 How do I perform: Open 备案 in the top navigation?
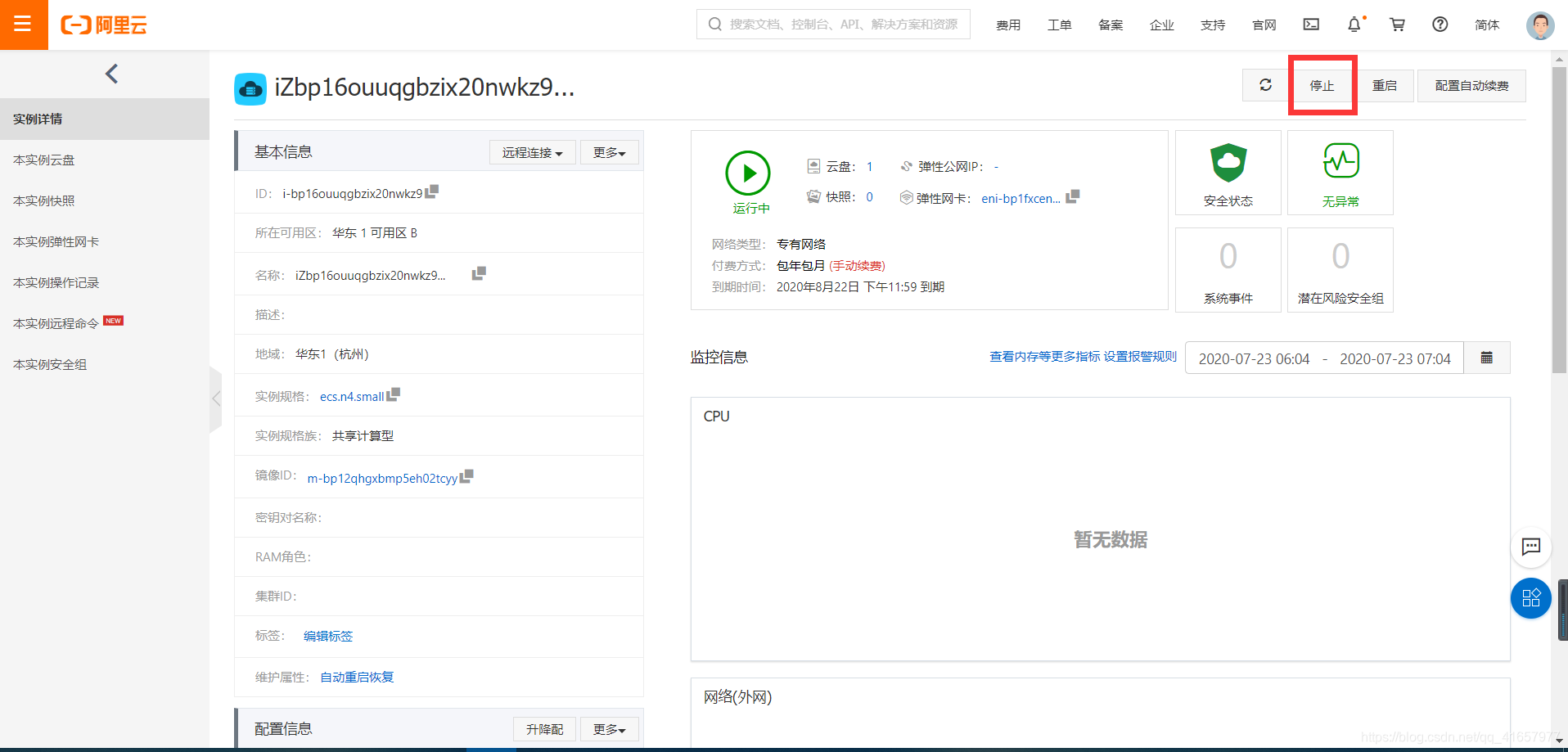coord(1111,25)
